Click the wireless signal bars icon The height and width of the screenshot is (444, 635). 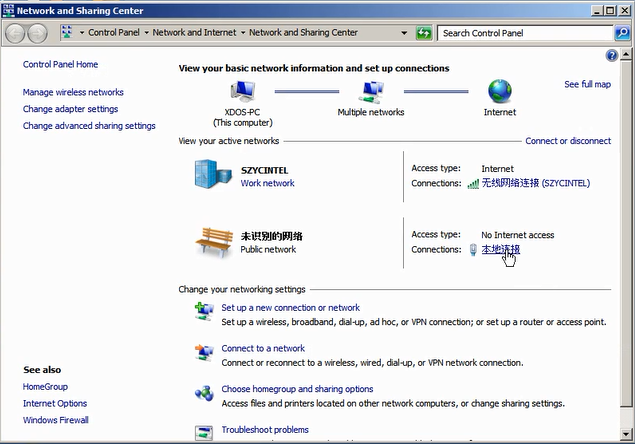(473, 184)
